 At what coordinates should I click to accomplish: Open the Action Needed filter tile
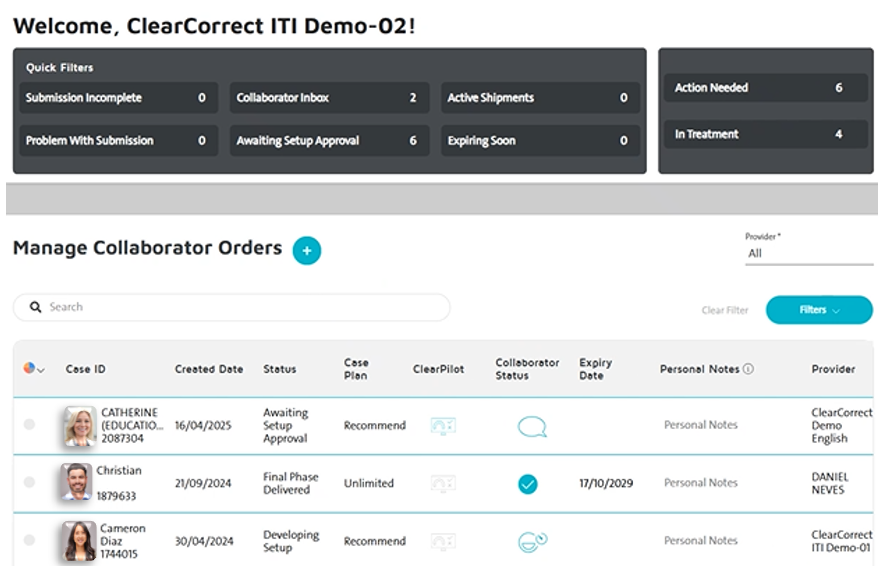[765, 88]
